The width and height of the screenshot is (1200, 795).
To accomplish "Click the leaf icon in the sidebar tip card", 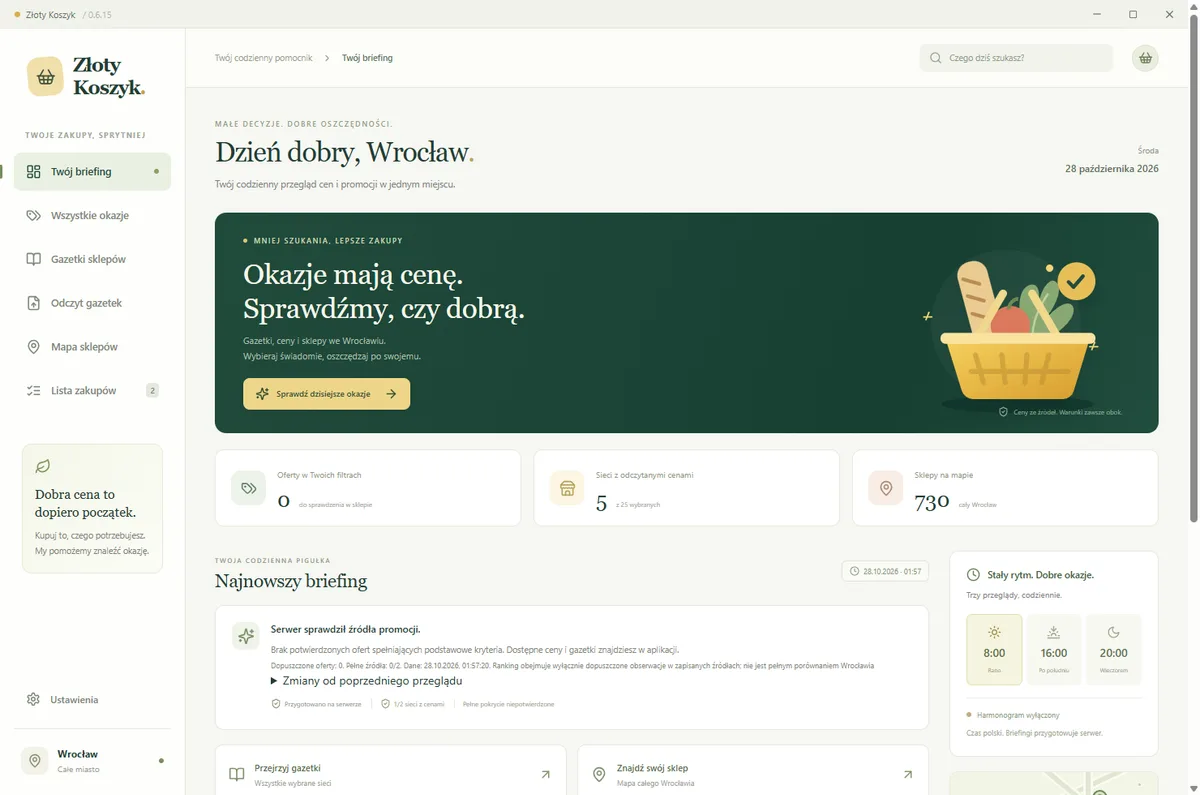I will point(43,466).
